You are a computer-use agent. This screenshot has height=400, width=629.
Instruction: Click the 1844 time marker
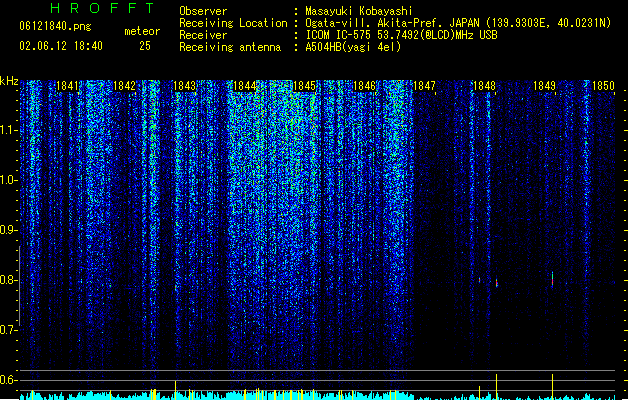[244, 86]
